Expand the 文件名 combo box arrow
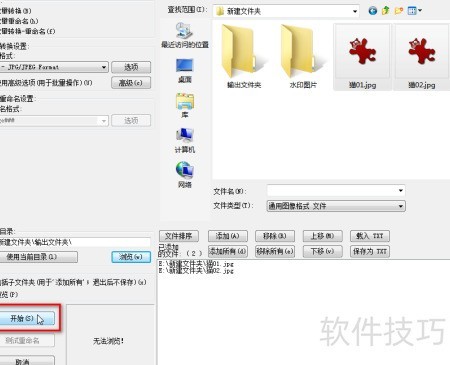Viewport: 450px width, 365px height. click(400, 190)
